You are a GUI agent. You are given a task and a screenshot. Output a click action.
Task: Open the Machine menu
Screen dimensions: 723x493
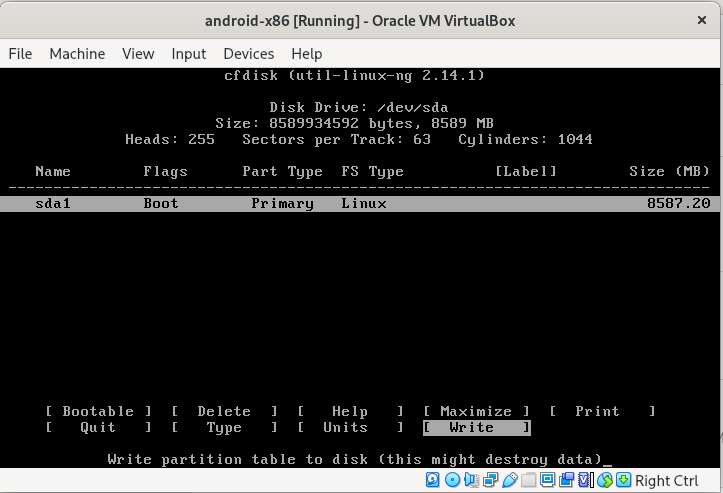click(x=77, y=54)
